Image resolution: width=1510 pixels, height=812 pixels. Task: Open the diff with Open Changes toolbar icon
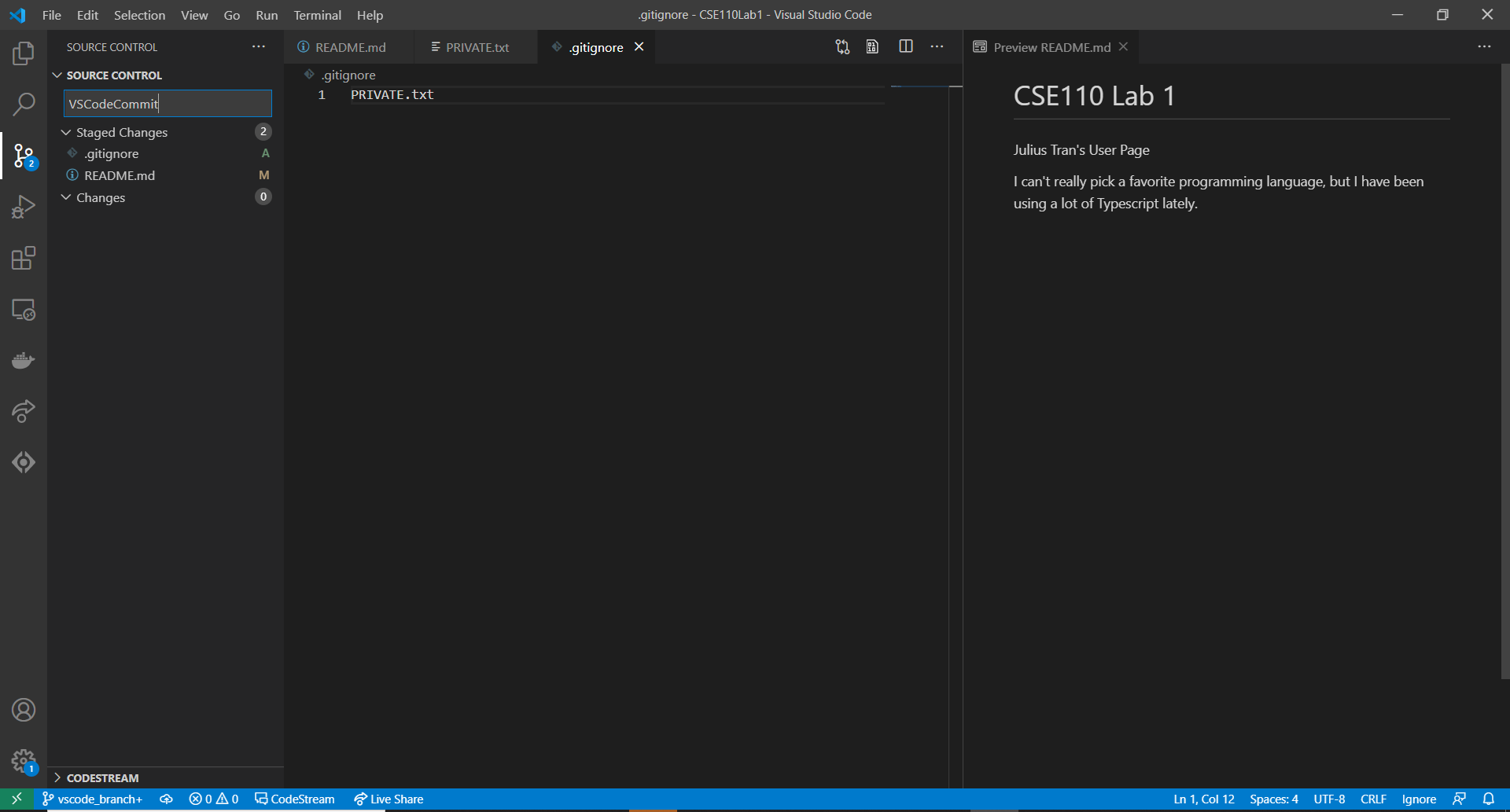[841, 46]
